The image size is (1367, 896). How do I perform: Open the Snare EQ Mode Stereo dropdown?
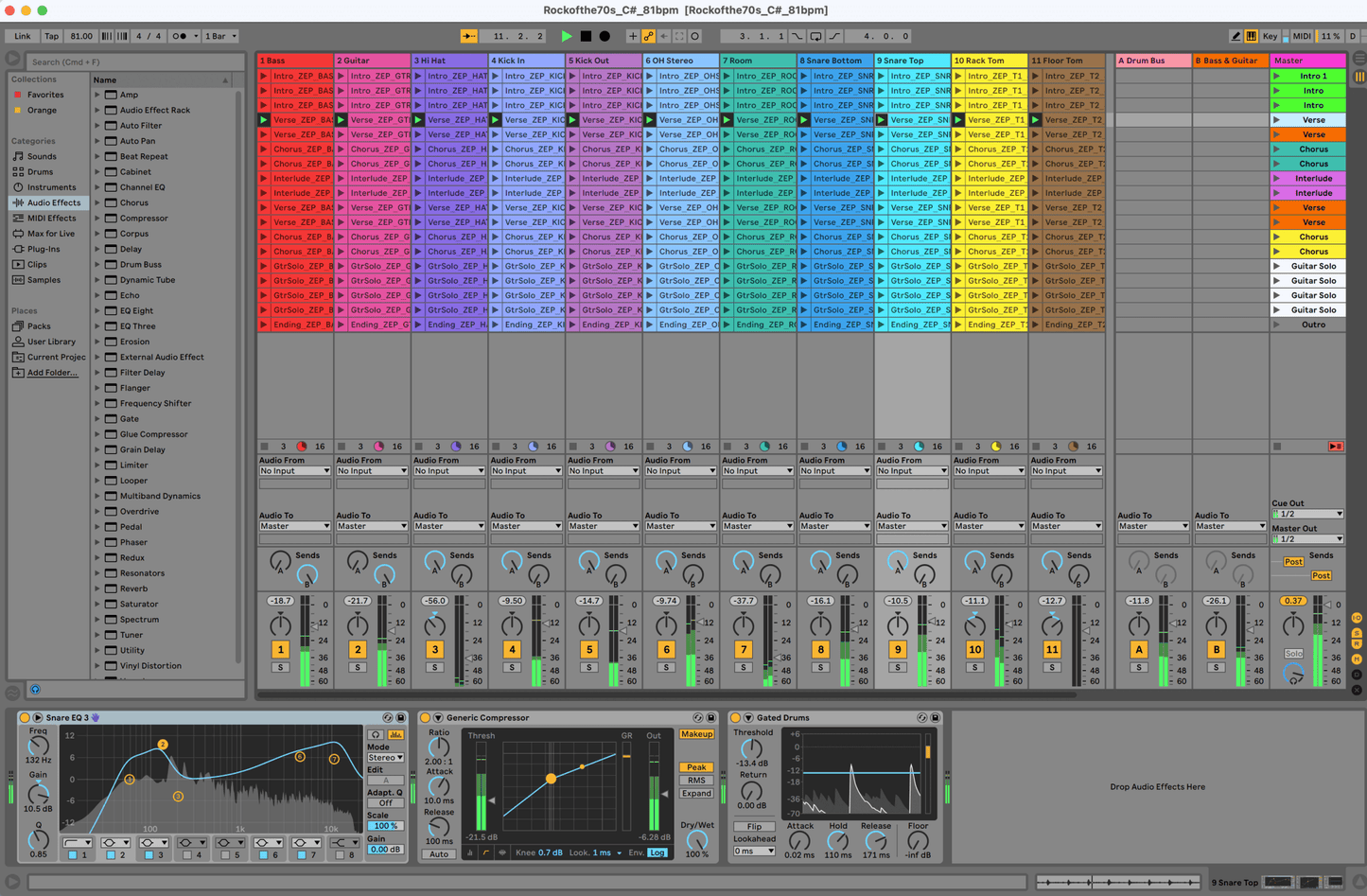385,758
